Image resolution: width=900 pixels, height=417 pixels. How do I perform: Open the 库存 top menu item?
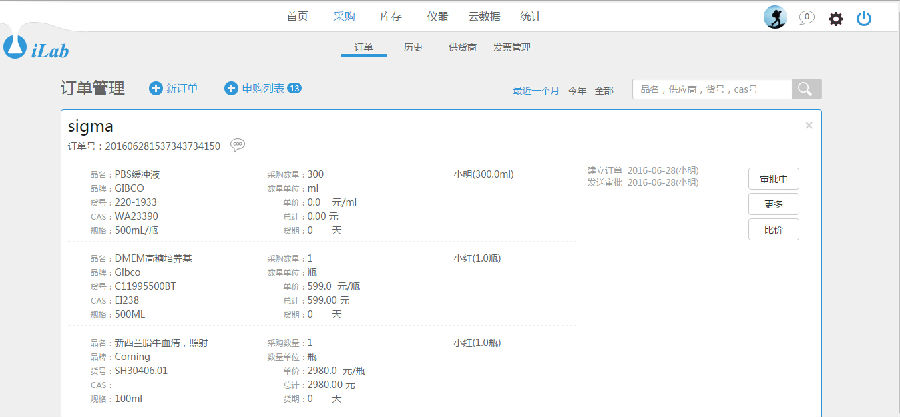pyautogui.click(x=390, y=17)
